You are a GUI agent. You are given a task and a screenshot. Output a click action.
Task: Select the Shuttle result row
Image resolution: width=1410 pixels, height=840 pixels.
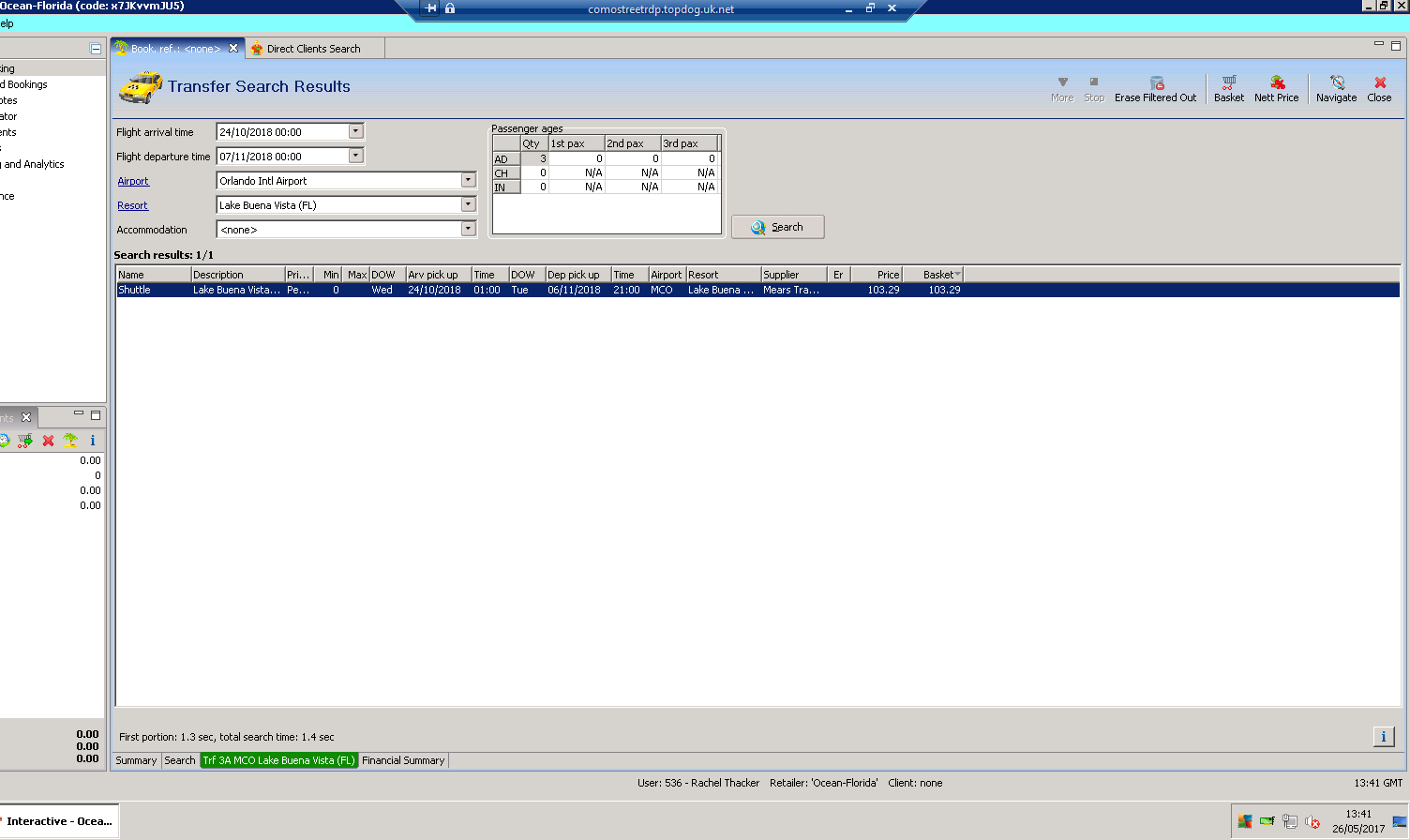[x=757, y=290]
